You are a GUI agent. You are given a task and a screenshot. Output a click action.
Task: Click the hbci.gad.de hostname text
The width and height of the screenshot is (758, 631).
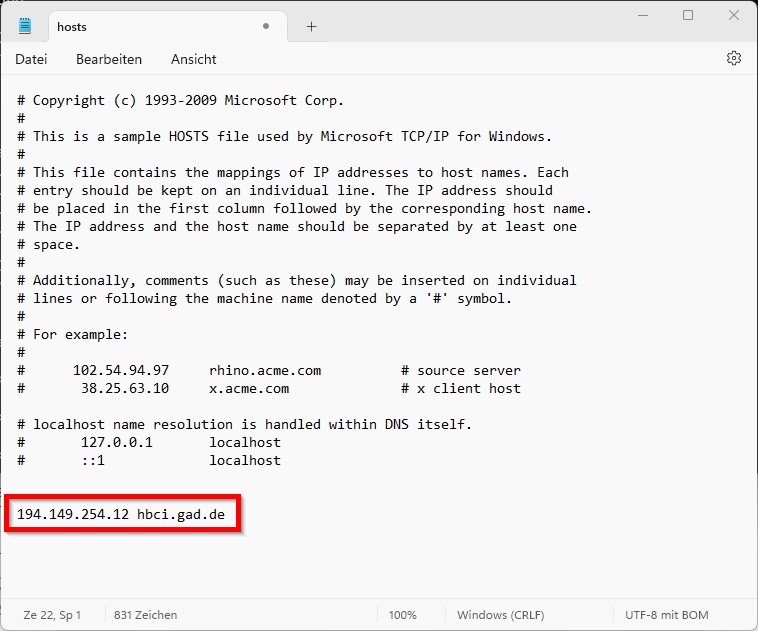pyautogui.click(x=181, y=514)
